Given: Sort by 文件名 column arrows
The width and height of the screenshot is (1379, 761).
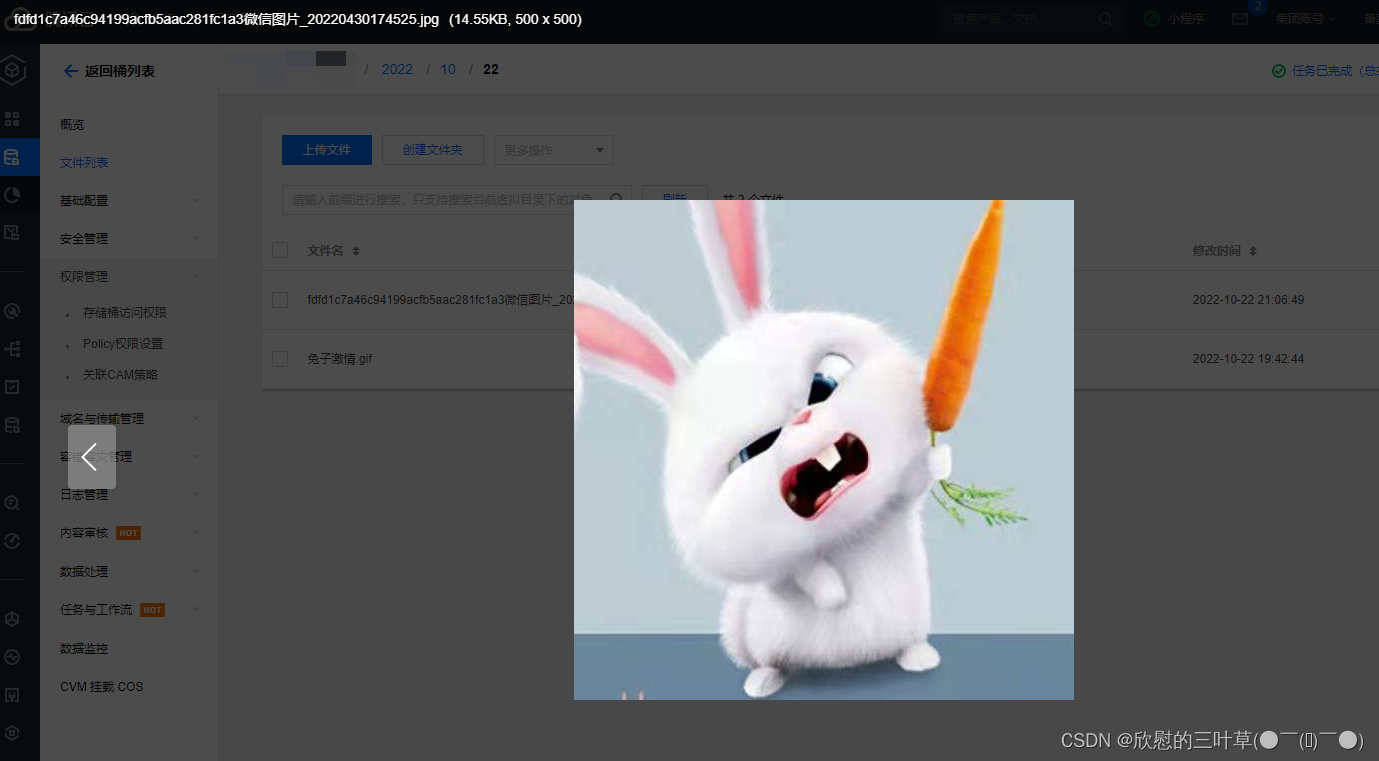Looking at the screenshot, I should tap(356, 251).
